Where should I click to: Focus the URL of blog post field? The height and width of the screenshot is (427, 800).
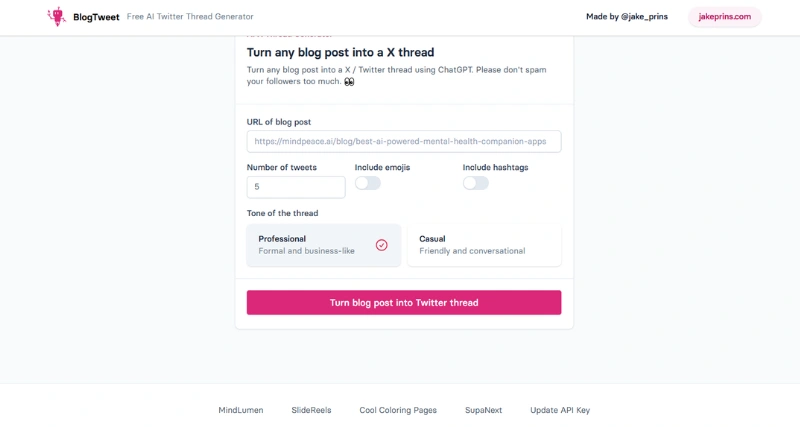pos(403,142)
